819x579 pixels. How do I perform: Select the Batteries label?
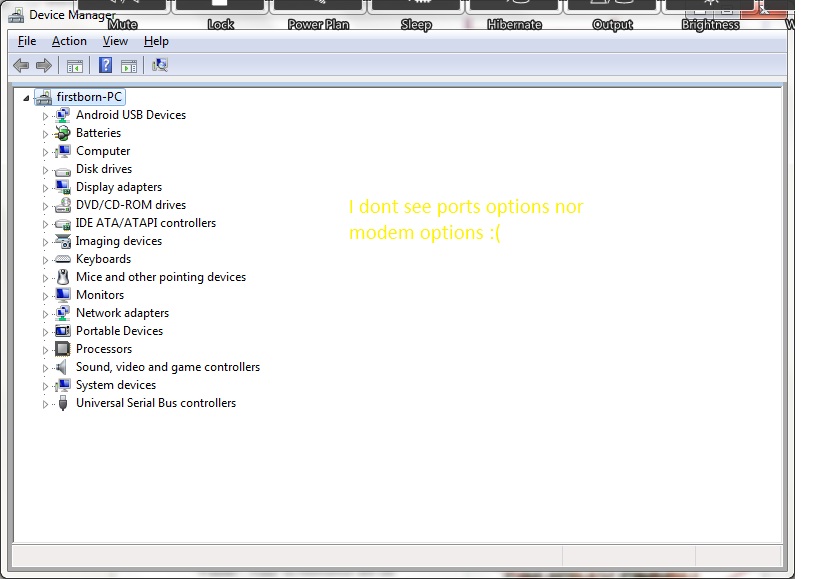click(x=98, y=133)
